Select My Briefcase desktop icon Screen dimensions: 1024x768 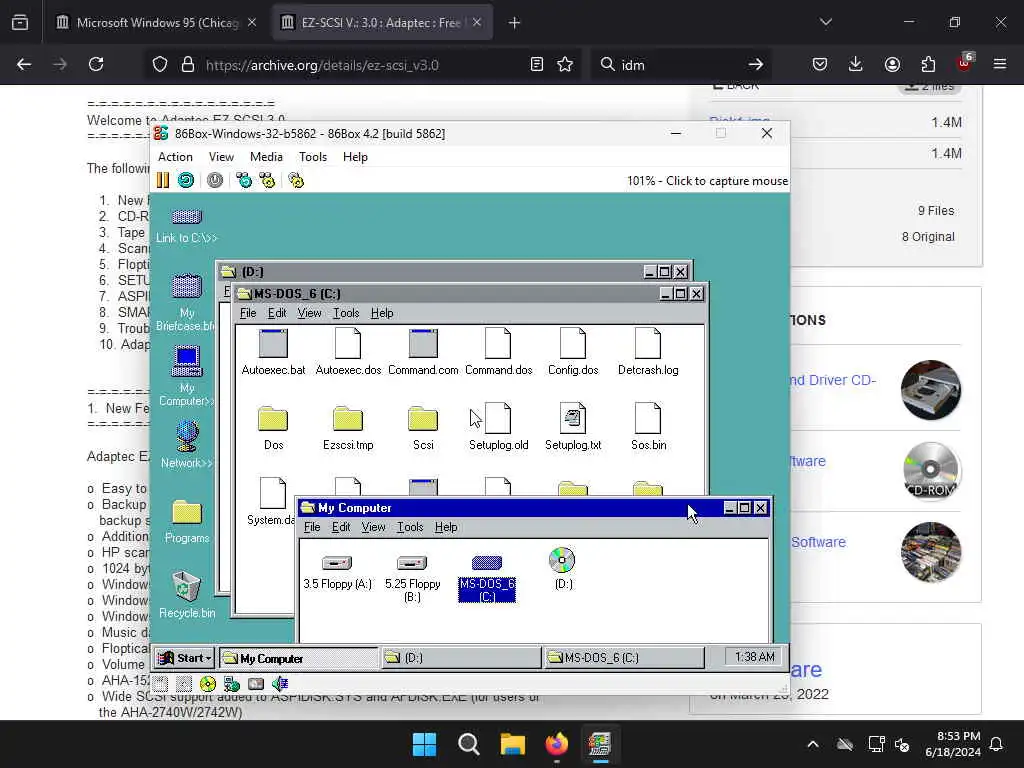pyautogui.click(x=187, y=302)
